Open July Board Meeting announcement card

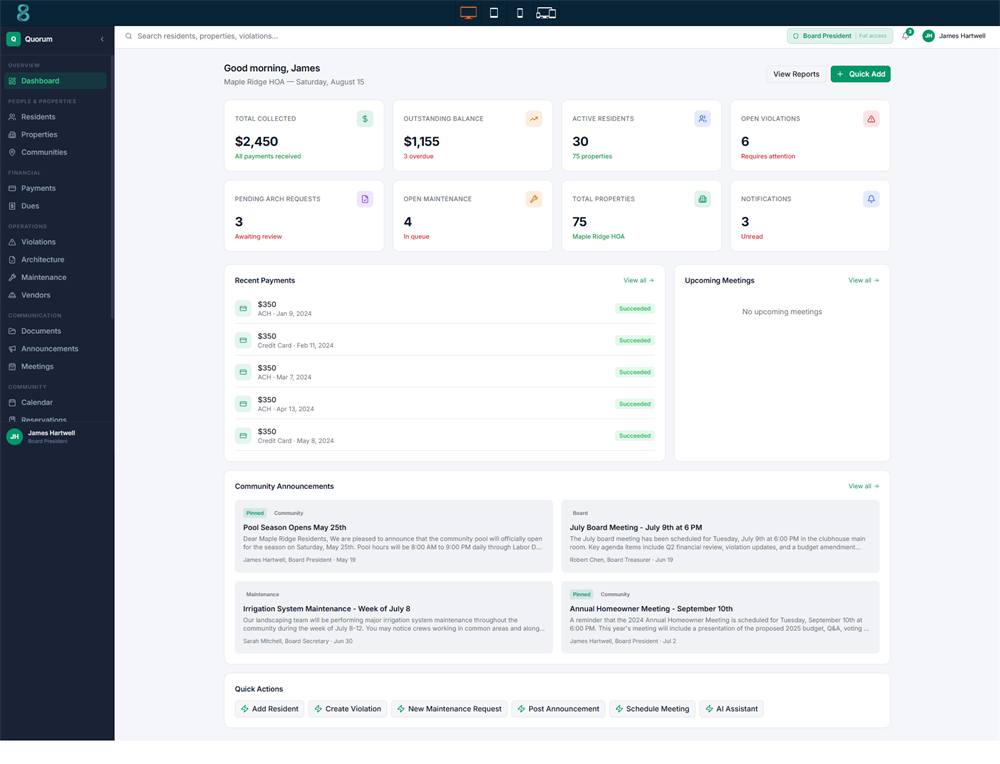pyautogui.click(x=720, y=536)
